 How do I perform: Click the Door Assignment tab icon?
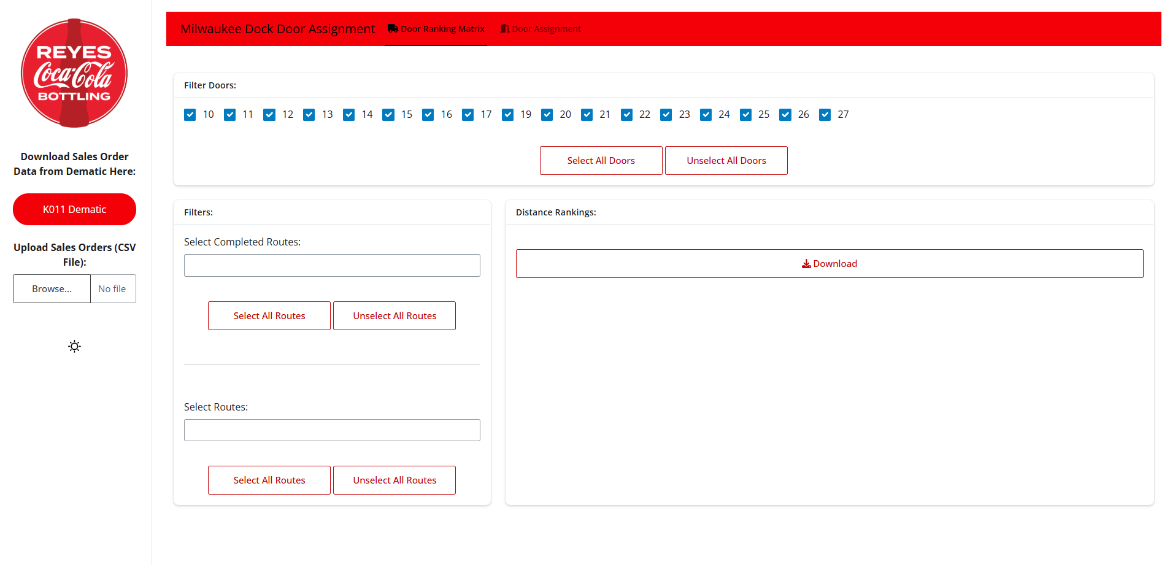(505, 29)
